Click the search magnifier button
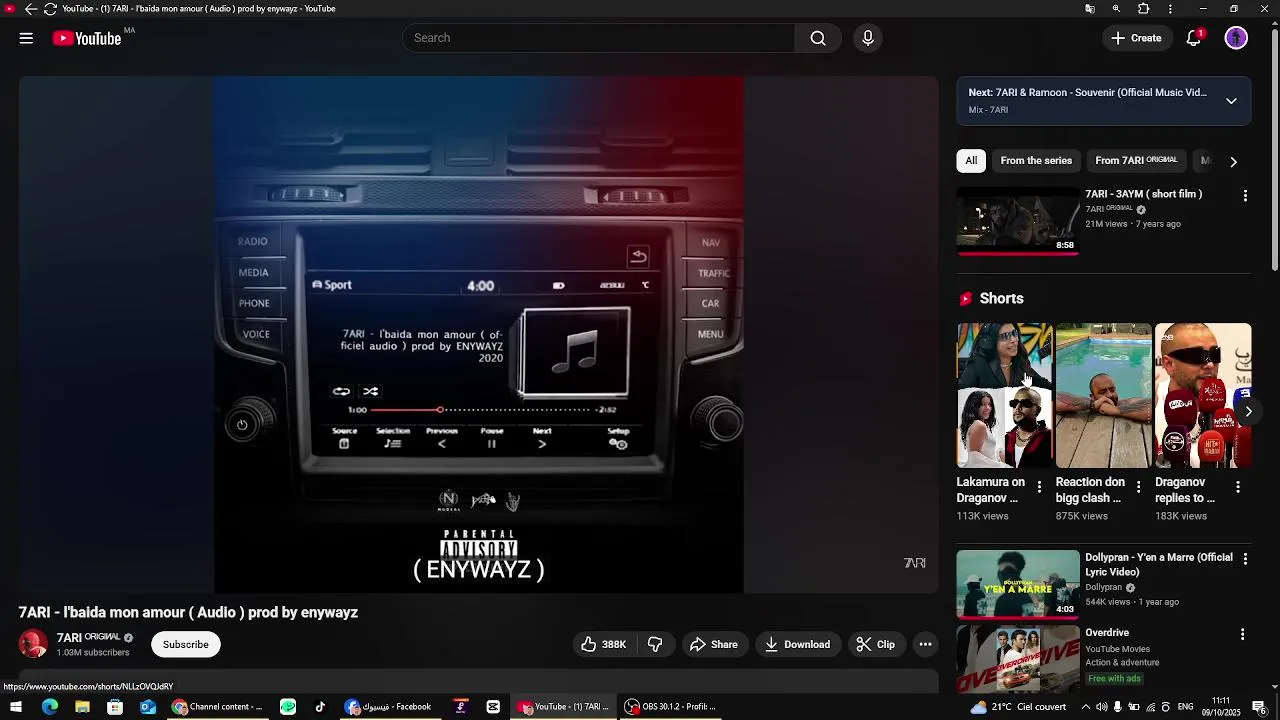Image resolution: width=1280 pixels, height=720 pixels. [x=818, y=38]
